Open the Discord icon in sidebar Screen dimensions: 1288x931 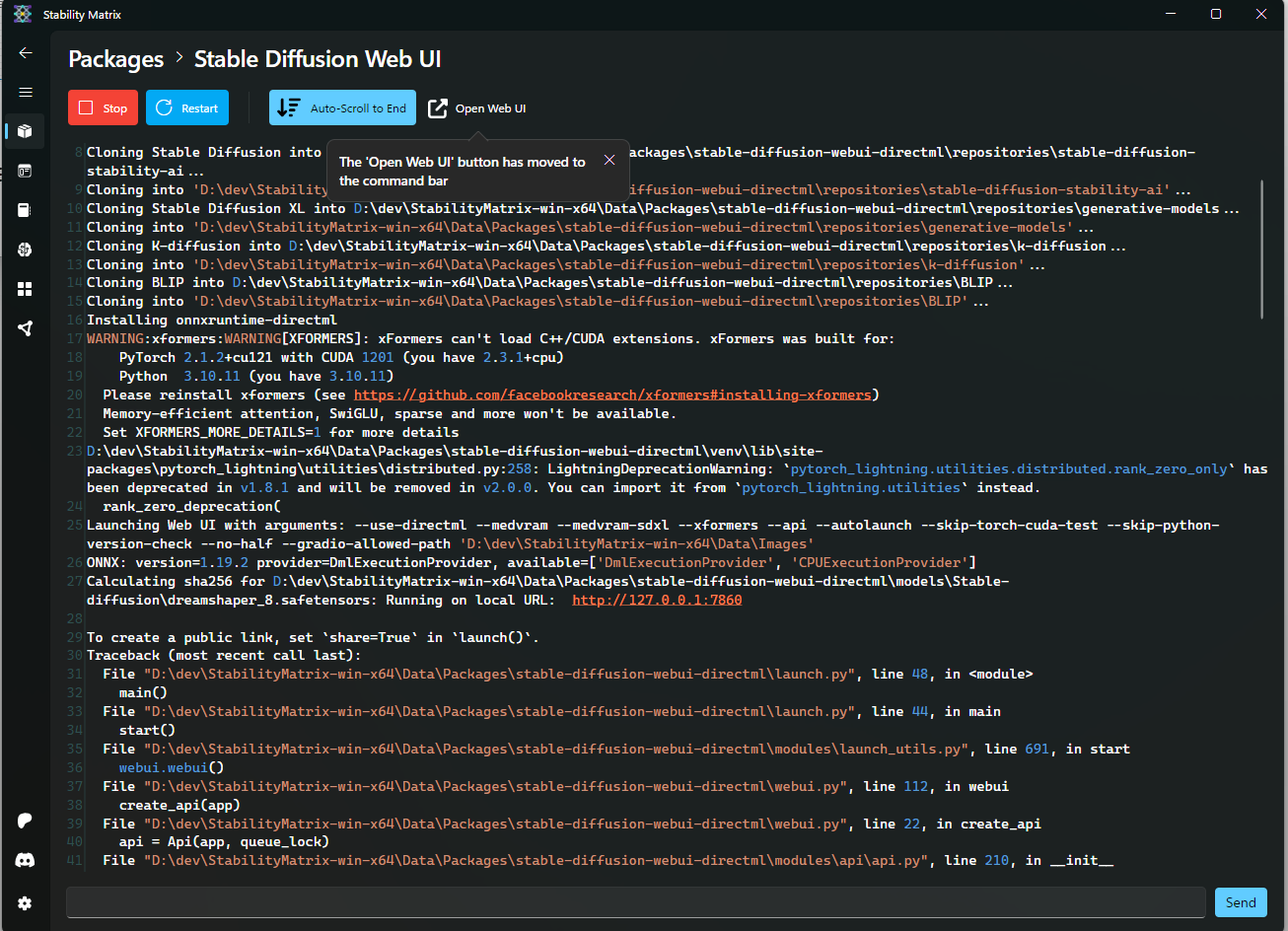point(26,860)
